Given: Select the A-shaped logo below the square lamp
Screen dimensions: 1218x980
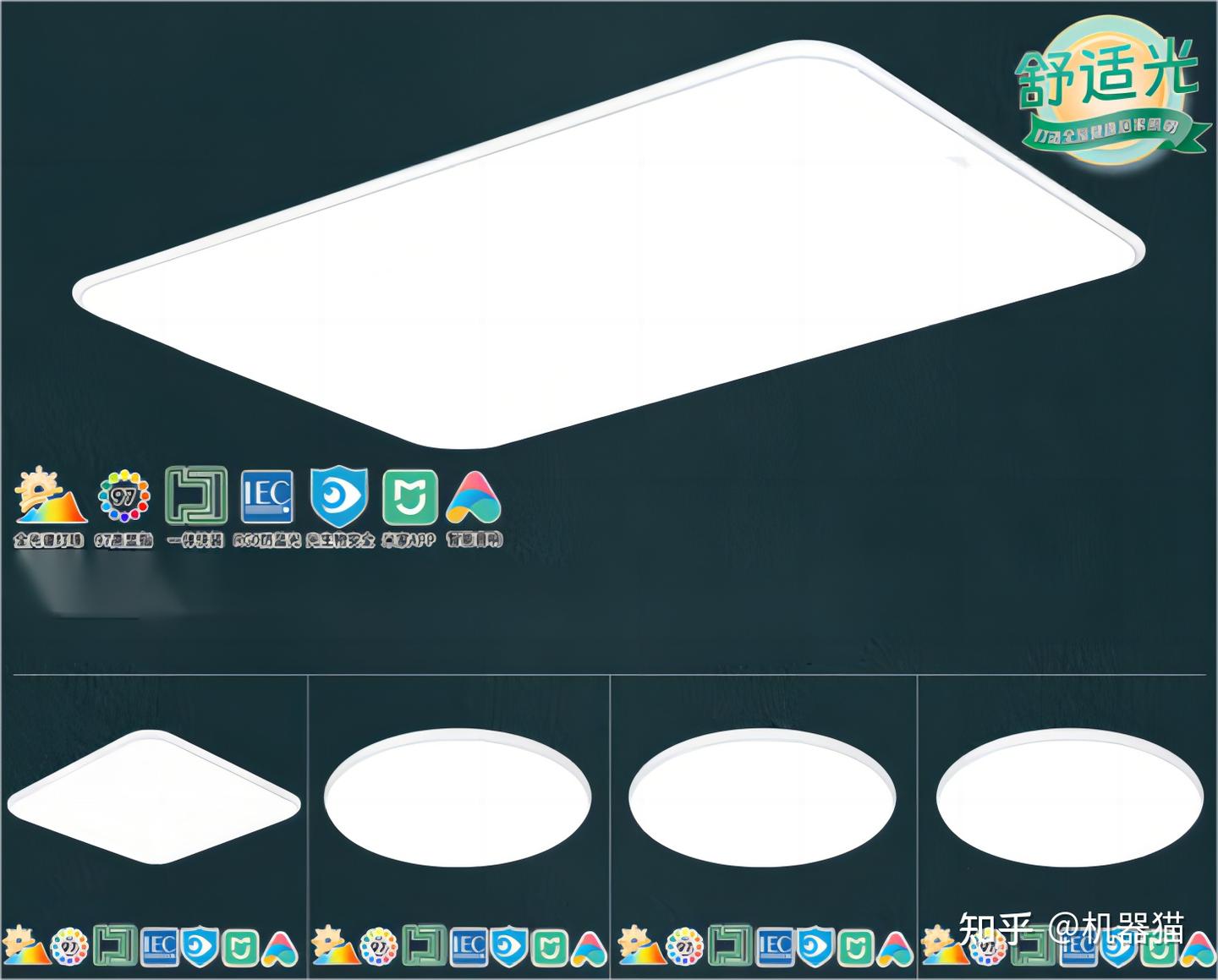Looking at the screenshot, I should [x=280, y=949].
